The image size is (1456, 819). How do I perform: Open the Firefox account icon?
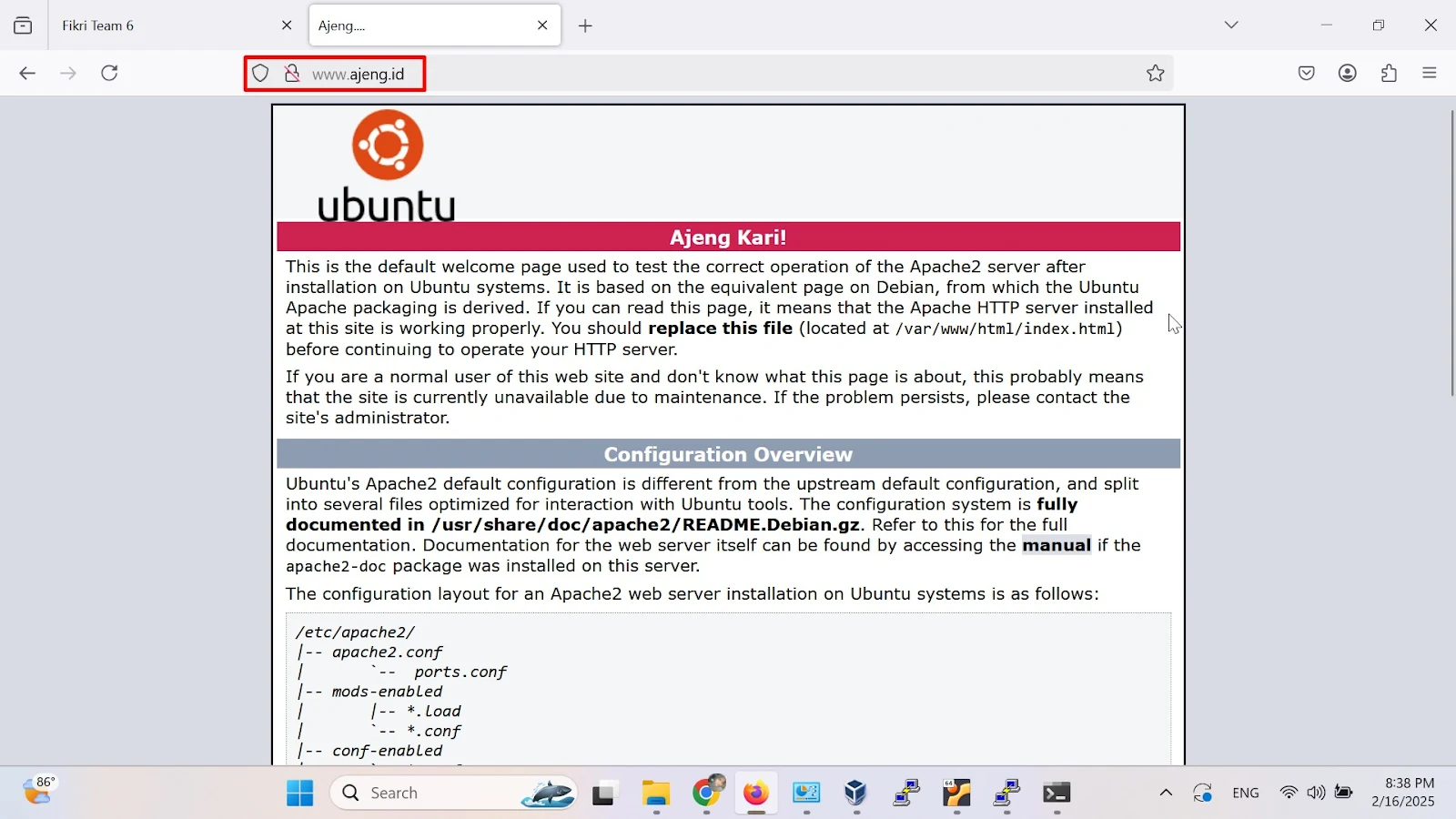point(1348,73)
